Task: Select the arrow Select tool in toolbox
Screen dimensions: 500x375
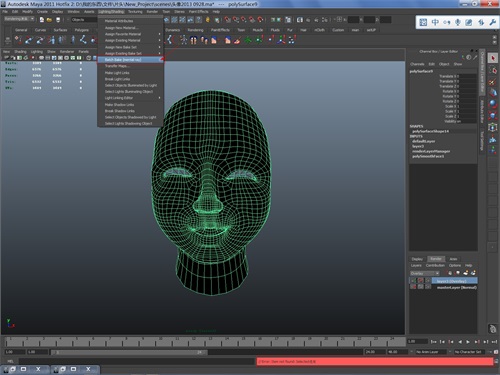Action: pos(493,58)
